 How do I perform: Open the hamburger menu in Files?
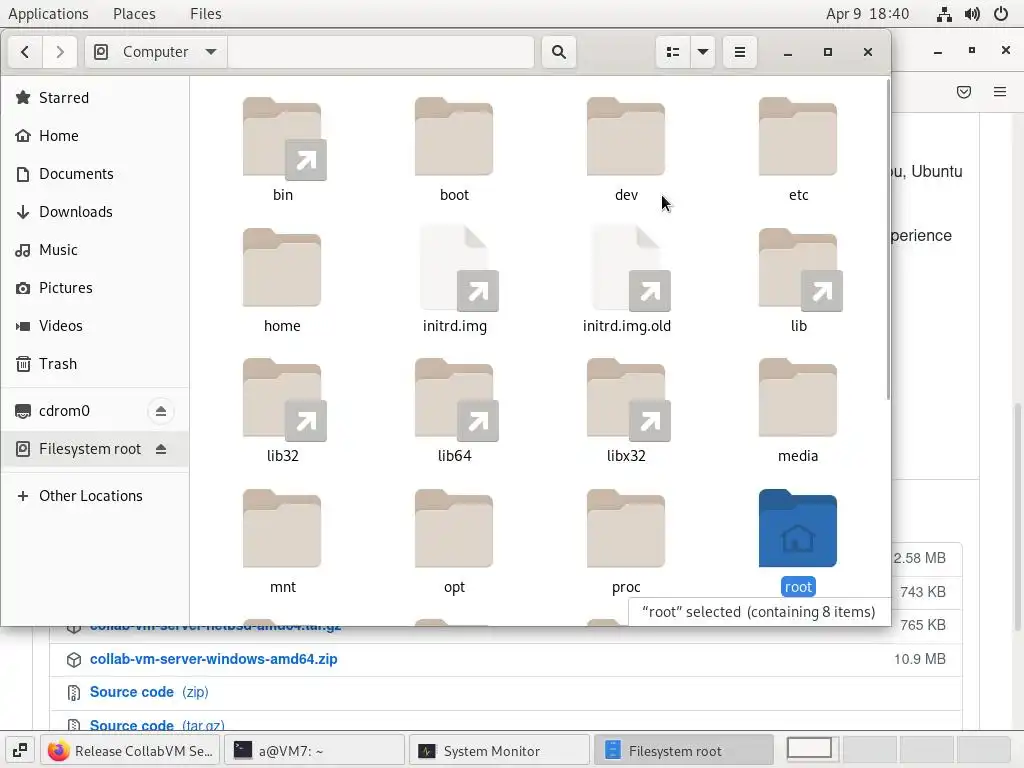click(739, 52)
